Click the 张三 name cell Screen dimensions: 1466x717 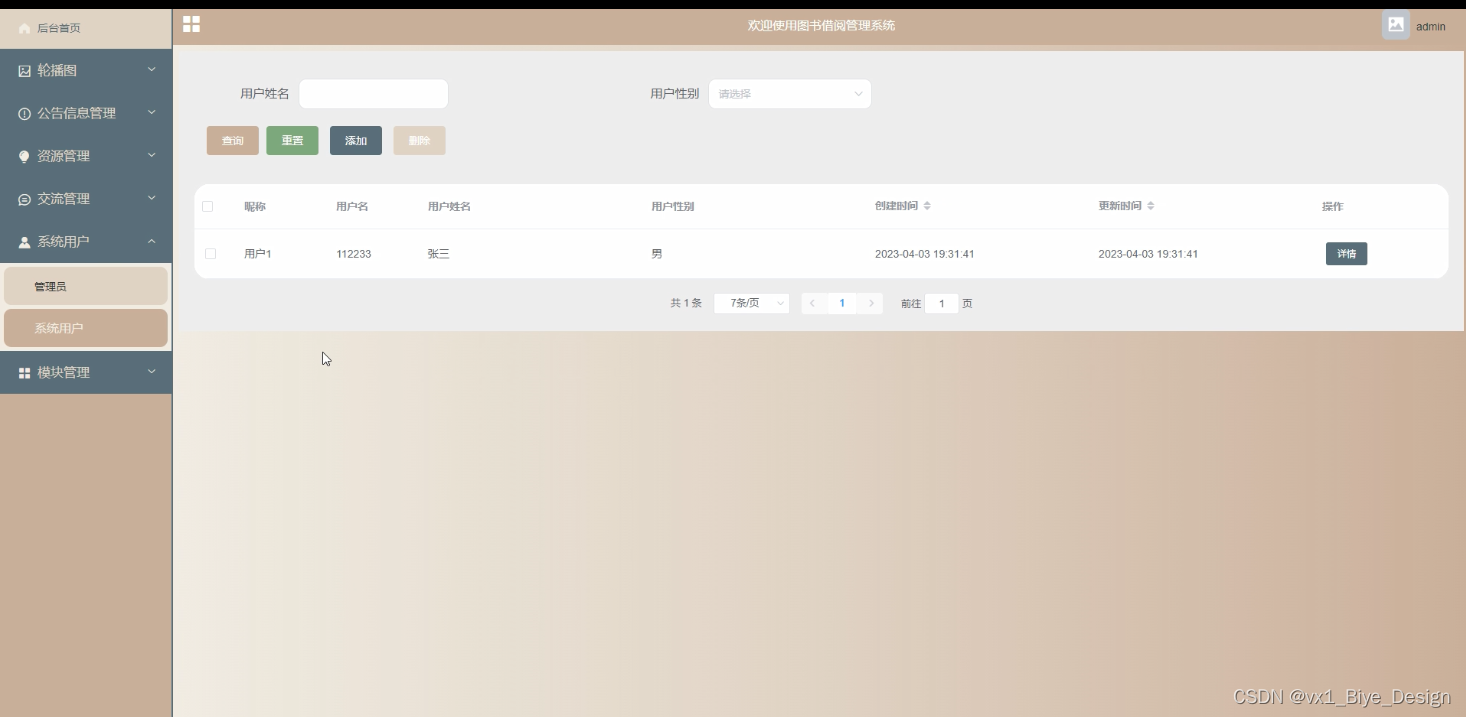point(439,254)
